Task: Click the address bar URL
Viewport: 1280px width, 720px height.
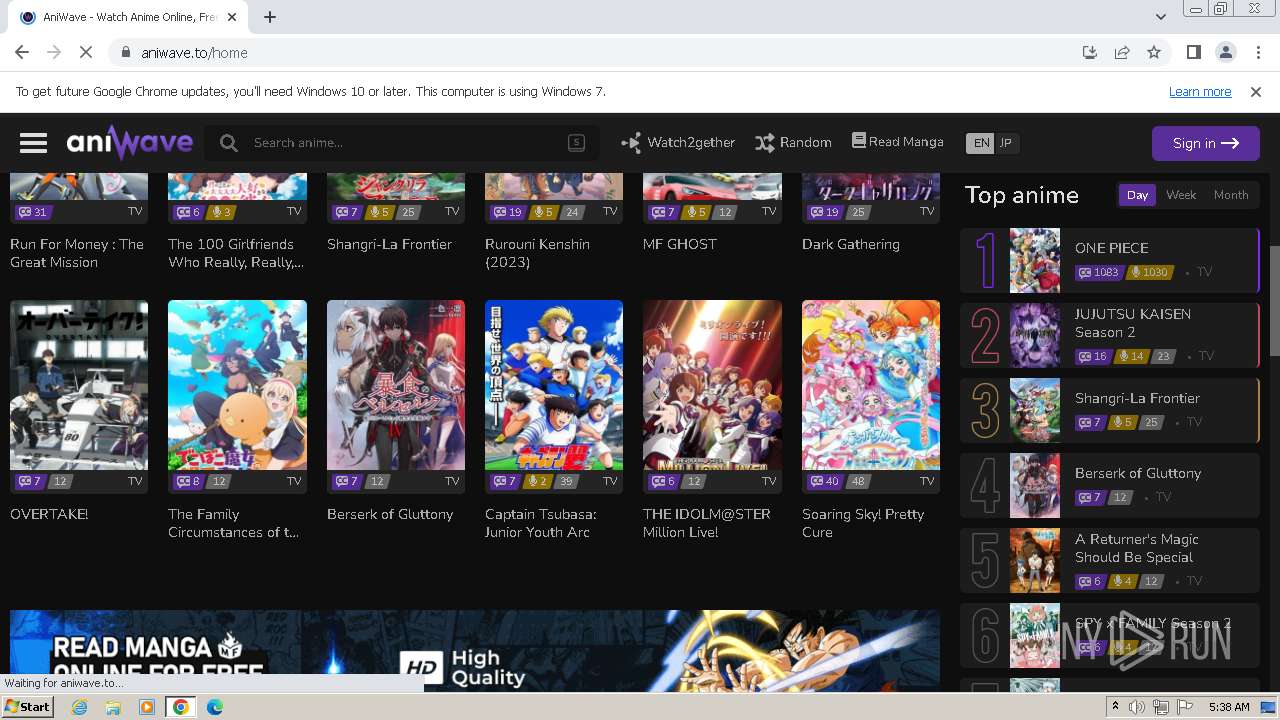Action: [194, 53]
